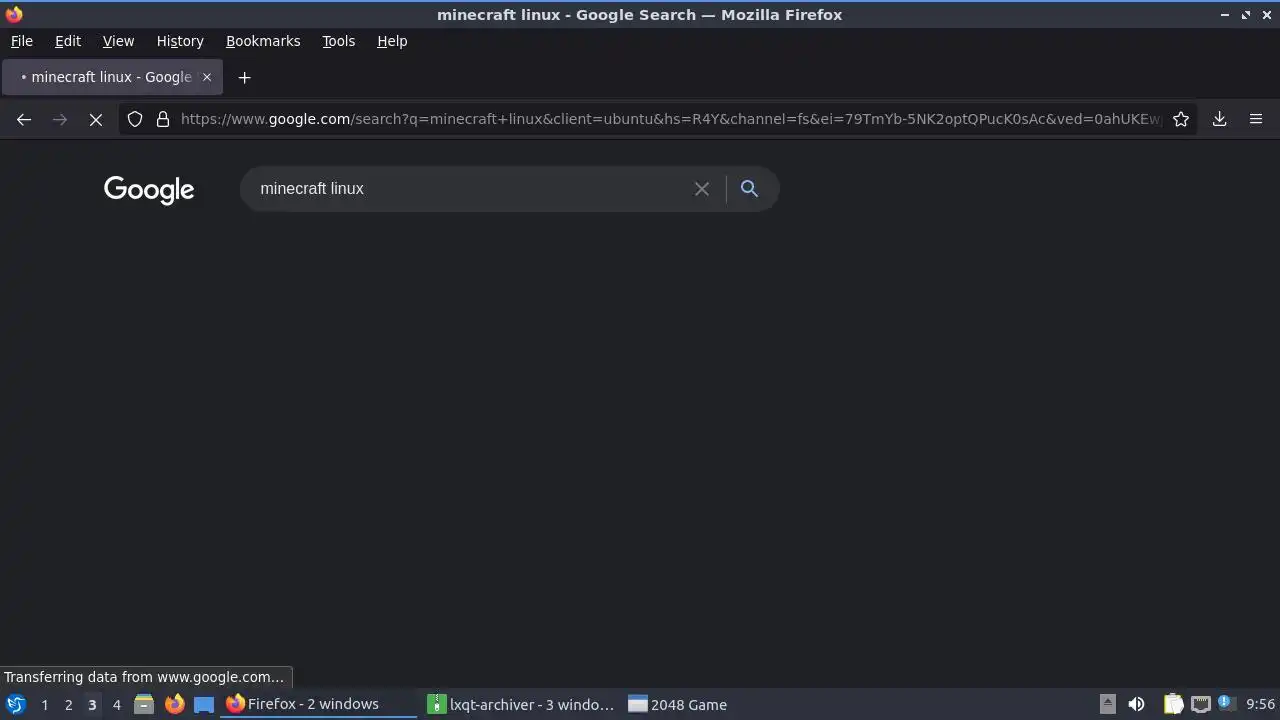Minimize the Firefox window

(x=1225, y=15)
